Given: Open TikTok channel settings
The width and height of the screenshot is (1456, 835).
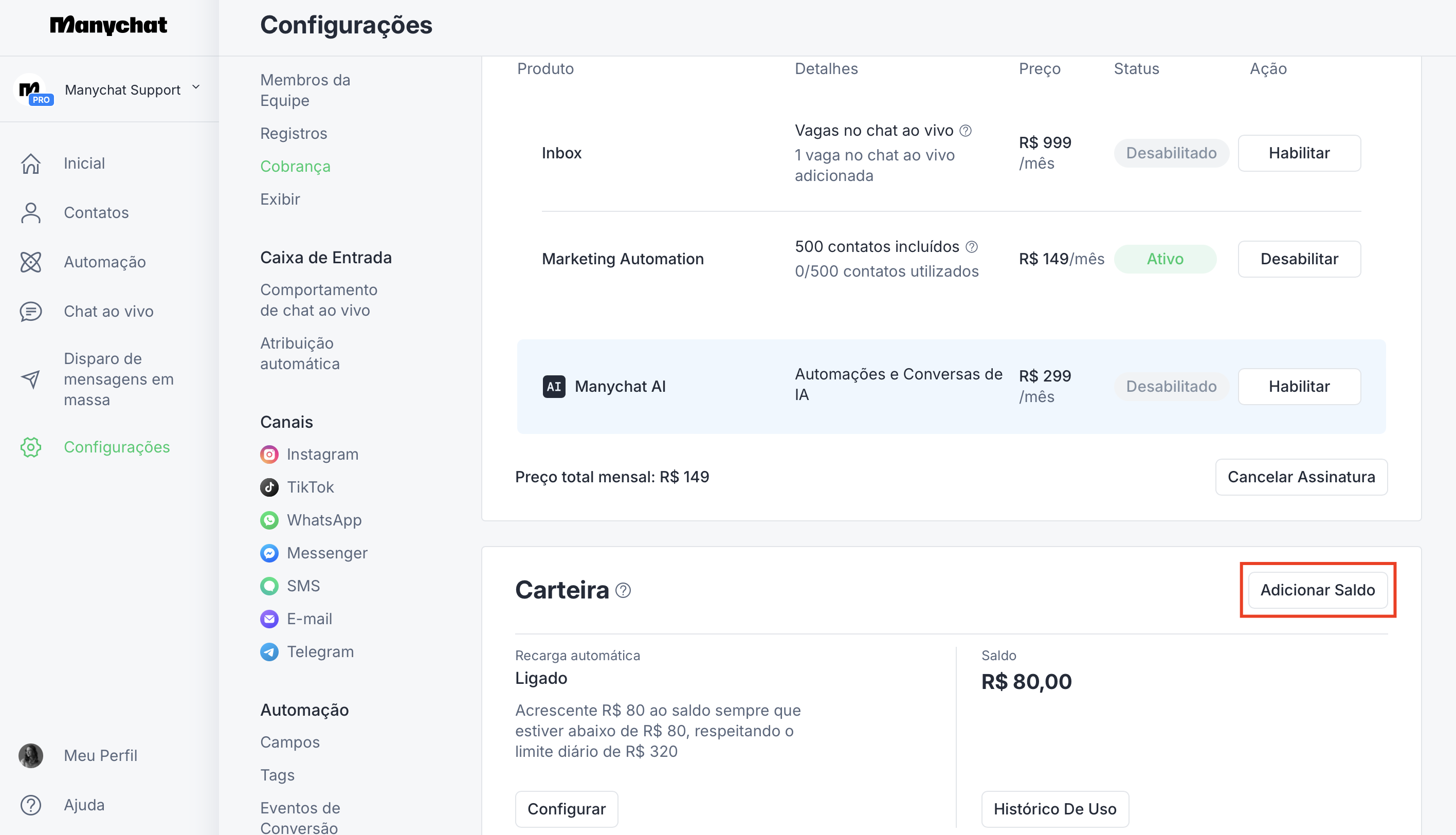Looking at the screenshot, I should tap(310, 487).
